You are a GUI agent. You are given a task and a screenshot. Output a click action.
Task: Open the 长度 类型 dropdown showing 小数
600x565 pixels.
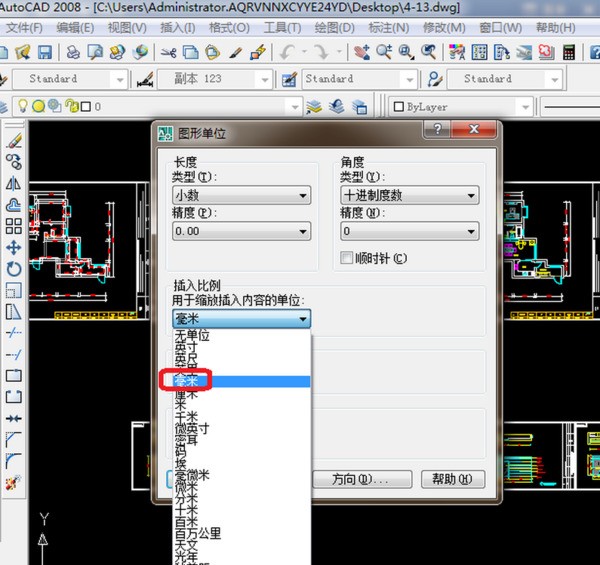pyautogui.click(x=241, y=196)
